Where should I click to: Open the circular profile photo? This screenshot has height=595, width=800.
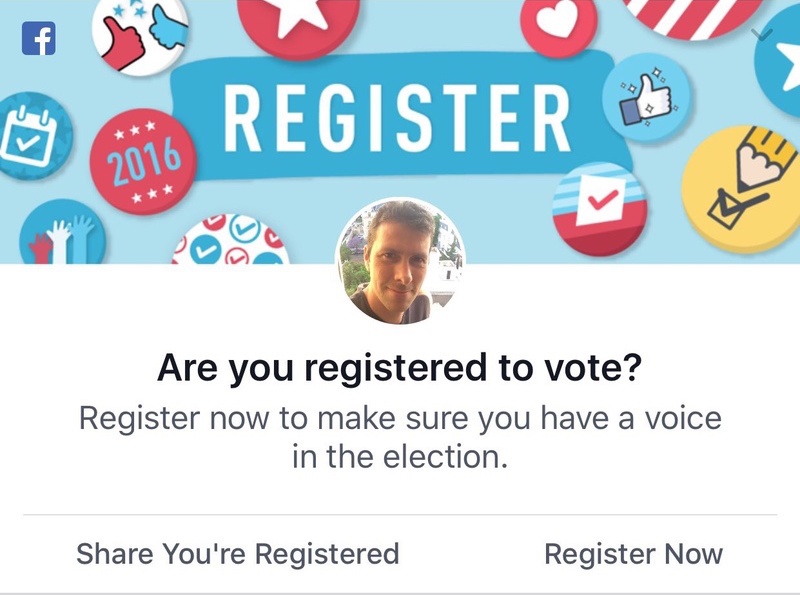[399, 260]
